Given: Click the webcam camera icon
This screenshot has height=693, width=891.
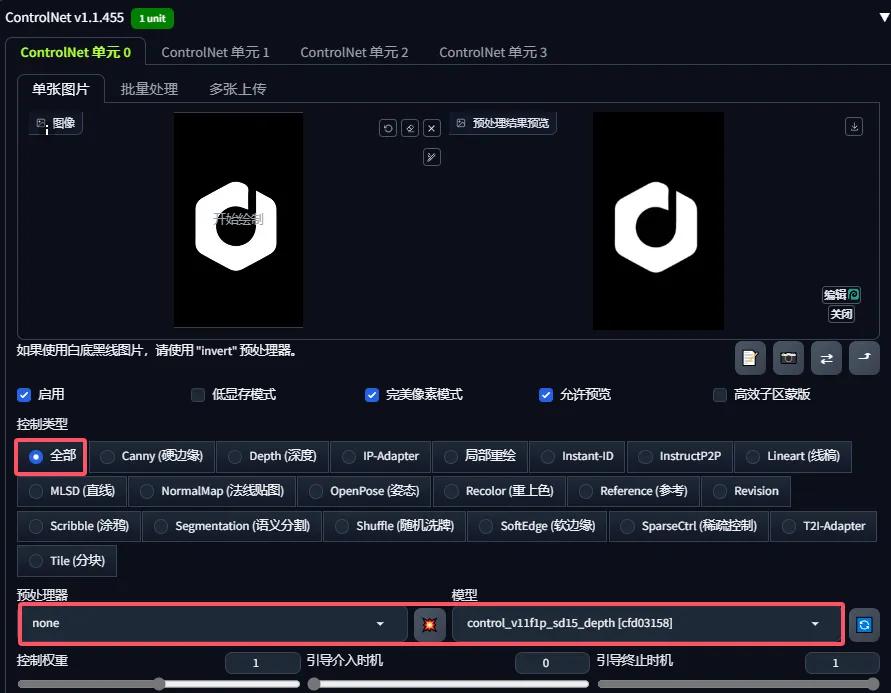Looking at the screenshot, I should (789, 357).
